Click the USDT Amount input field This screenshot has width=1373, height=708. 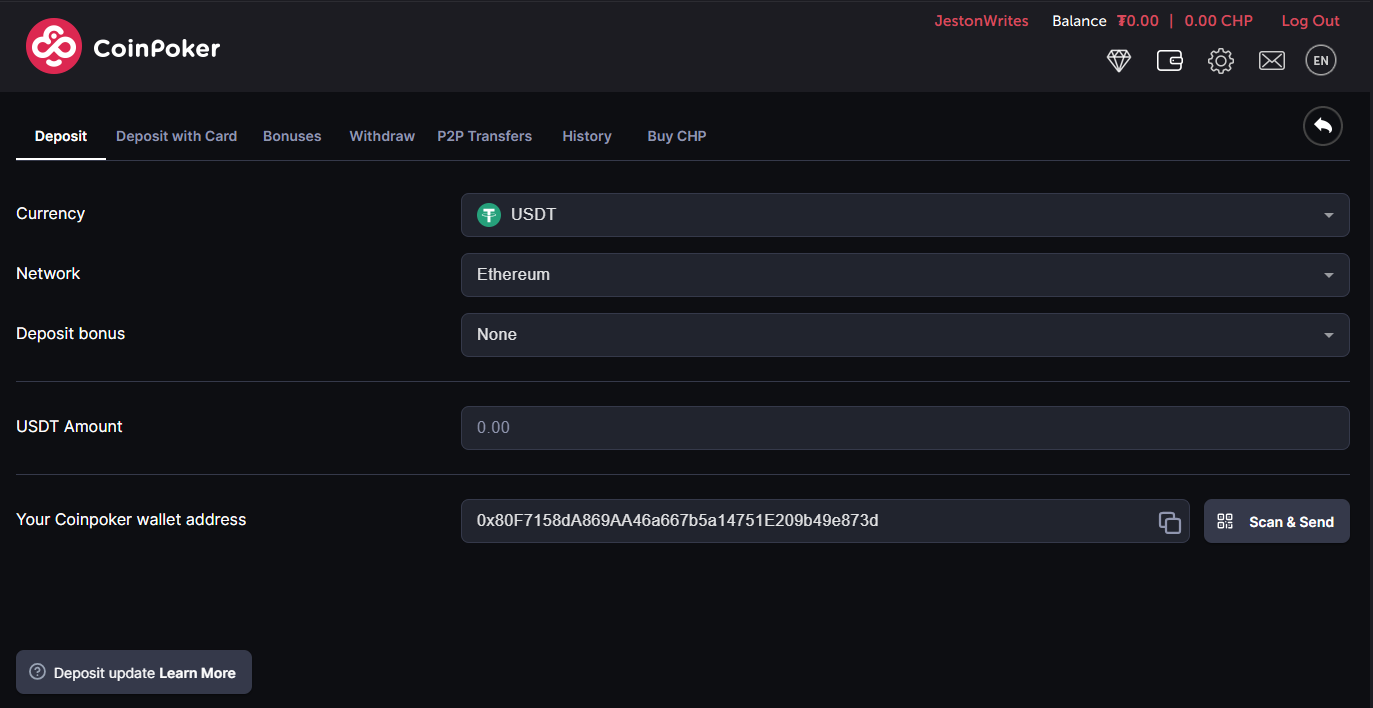tap(905, 428)
